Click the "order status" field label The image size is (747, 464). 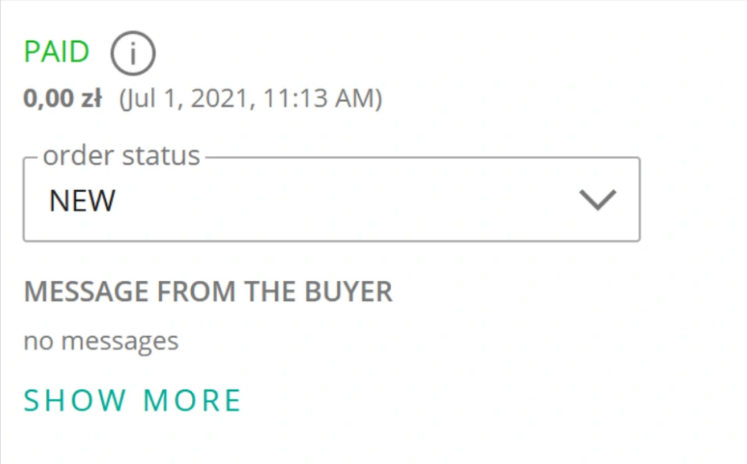121,157
